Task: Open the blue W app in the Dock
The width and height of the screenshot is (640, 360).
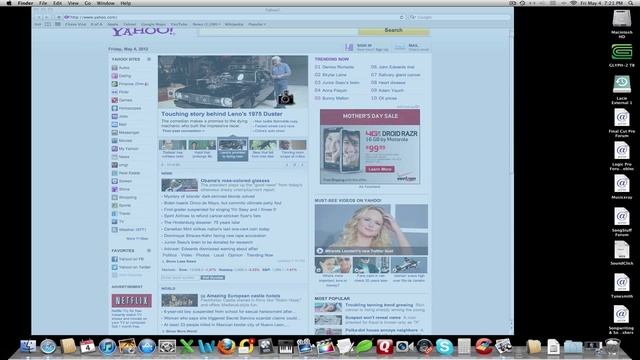Action: (x=207, y=347)
